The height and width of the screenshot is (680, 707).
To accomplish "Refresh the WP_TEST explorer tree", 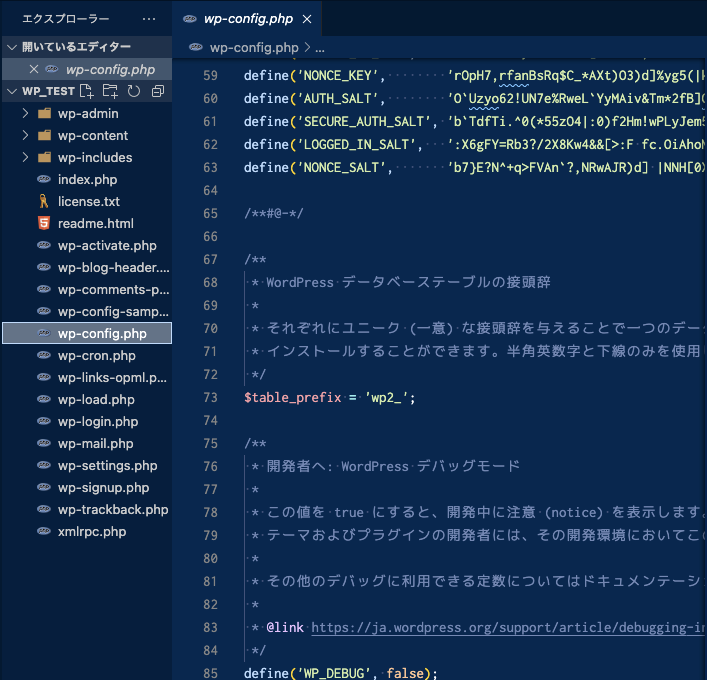I will (x=134, y=91).
